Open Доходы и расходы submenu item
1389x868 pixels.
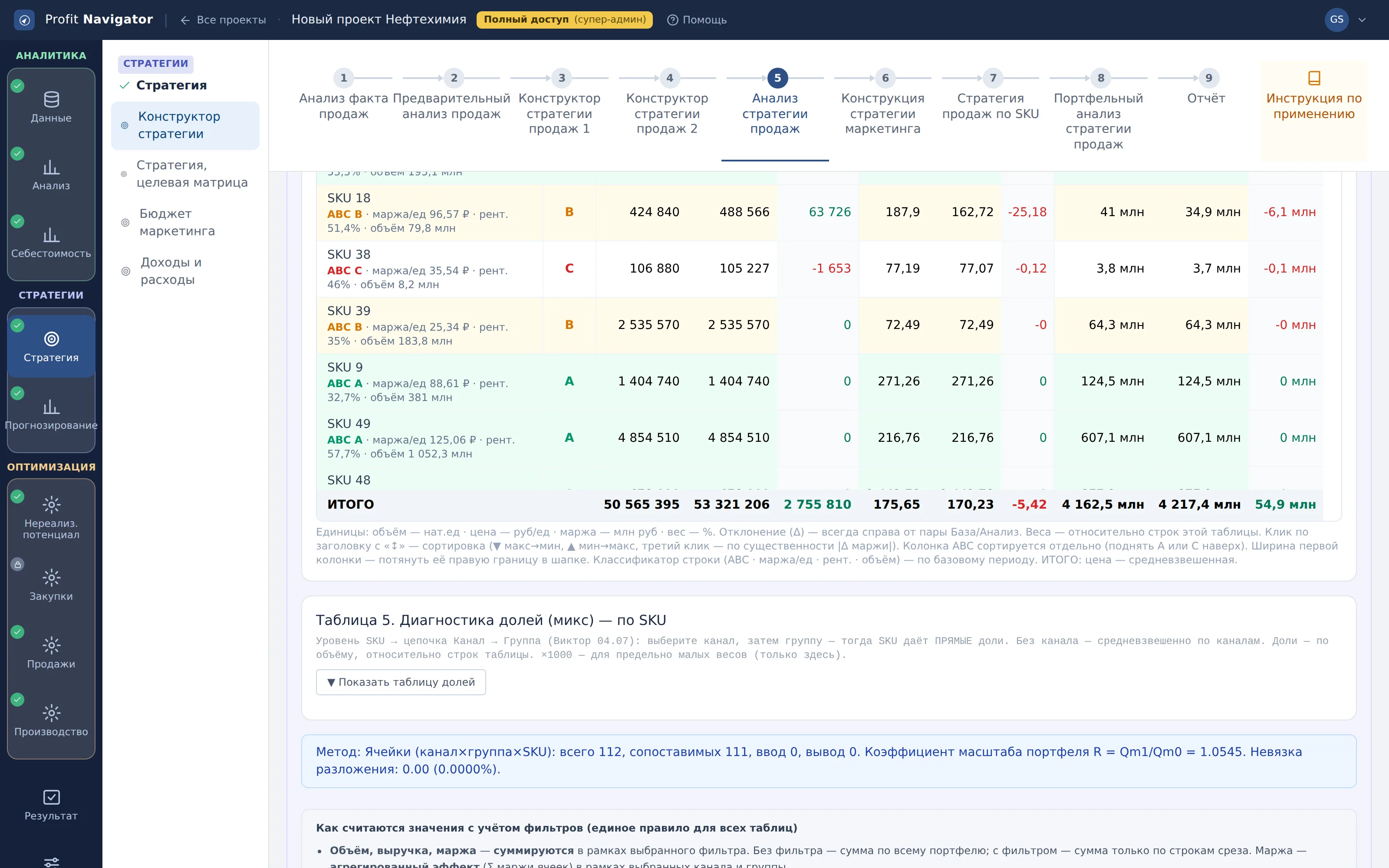coord(185,271)
